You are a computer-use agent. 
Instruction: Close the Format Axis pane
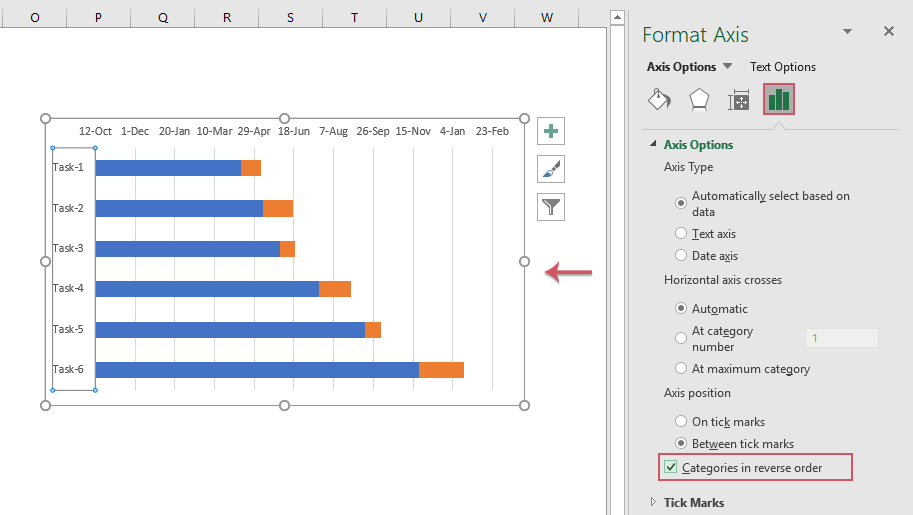coord(888,32)
